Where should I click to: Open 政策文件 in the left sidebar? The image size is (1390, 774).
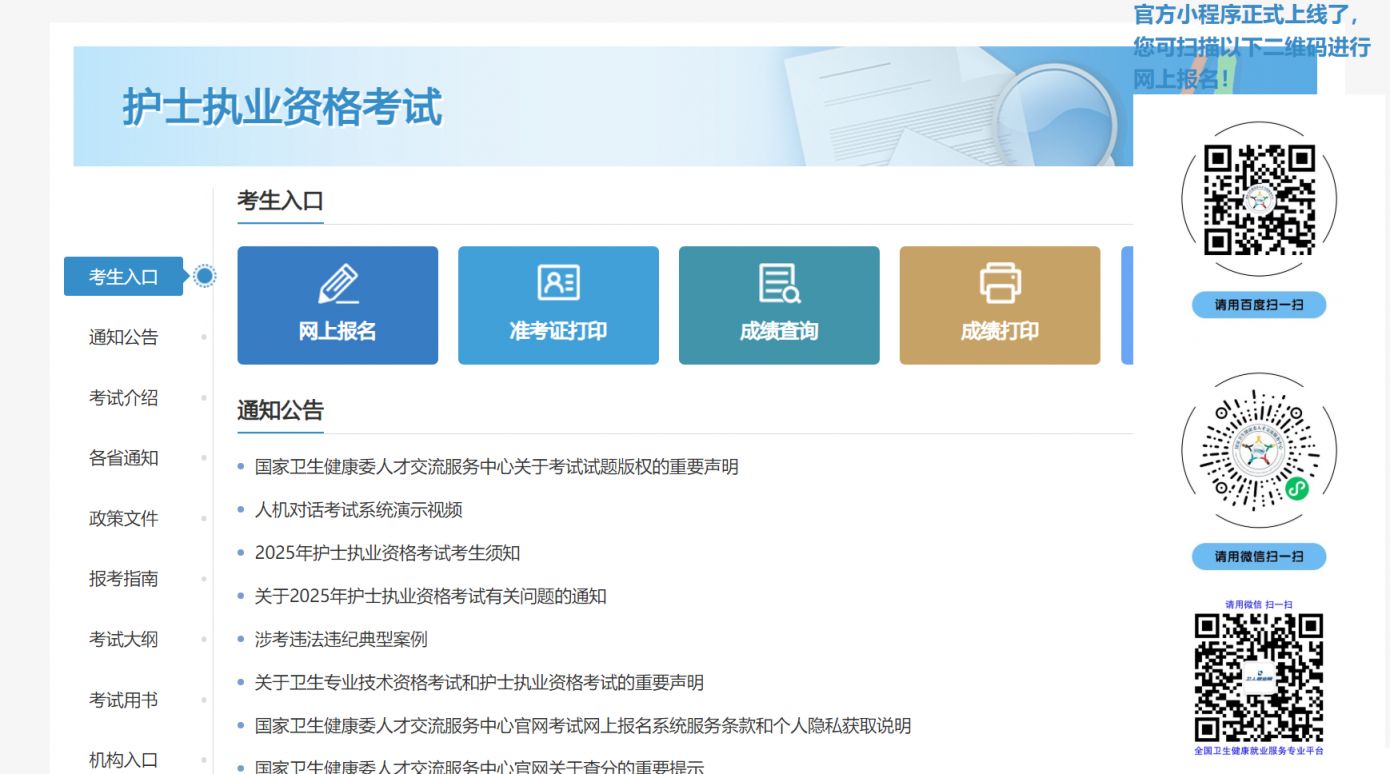coord(124,519)
